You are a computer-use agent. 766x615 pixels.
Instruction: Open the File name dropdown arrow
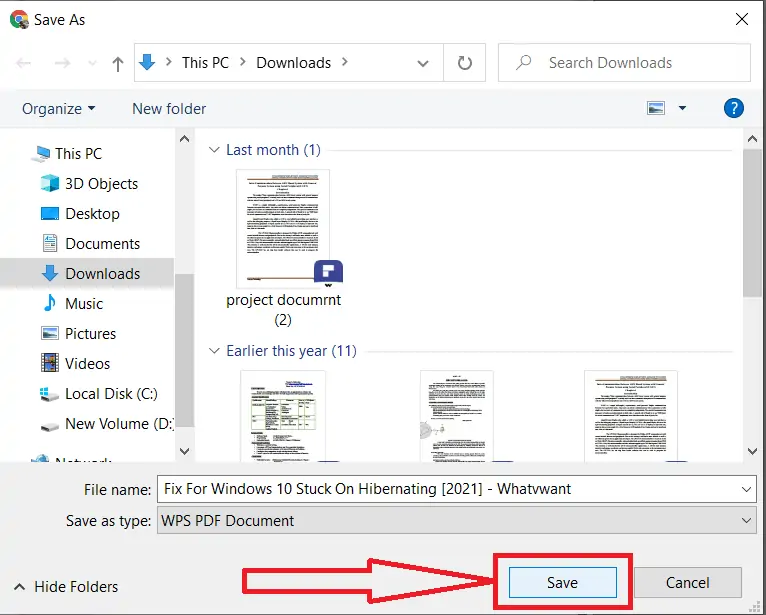(x=746, y=489)
